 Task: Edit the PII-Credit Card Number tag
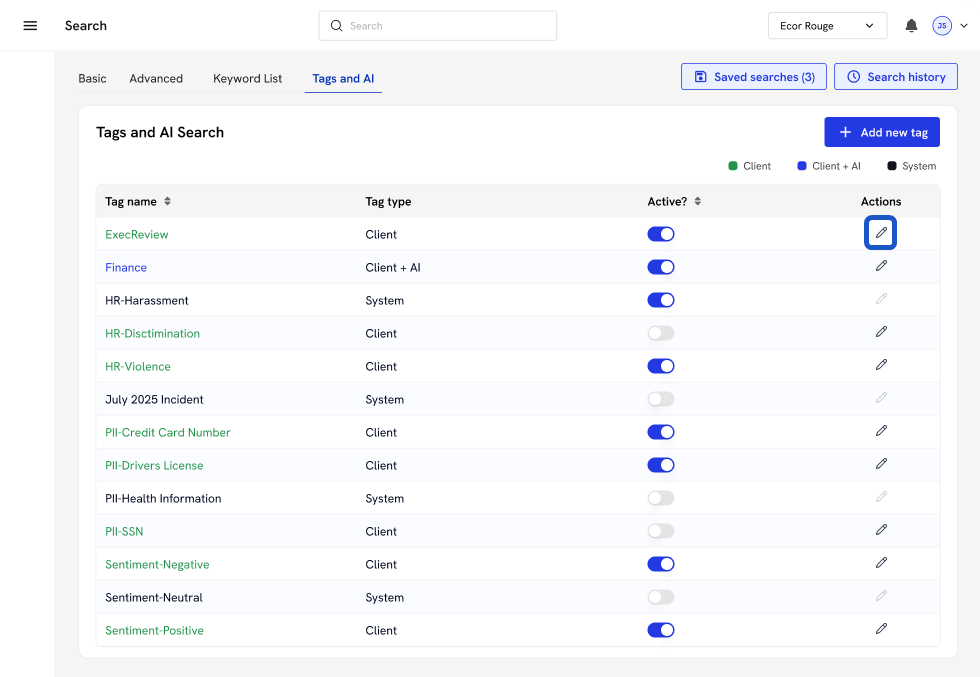click(881, 431)
